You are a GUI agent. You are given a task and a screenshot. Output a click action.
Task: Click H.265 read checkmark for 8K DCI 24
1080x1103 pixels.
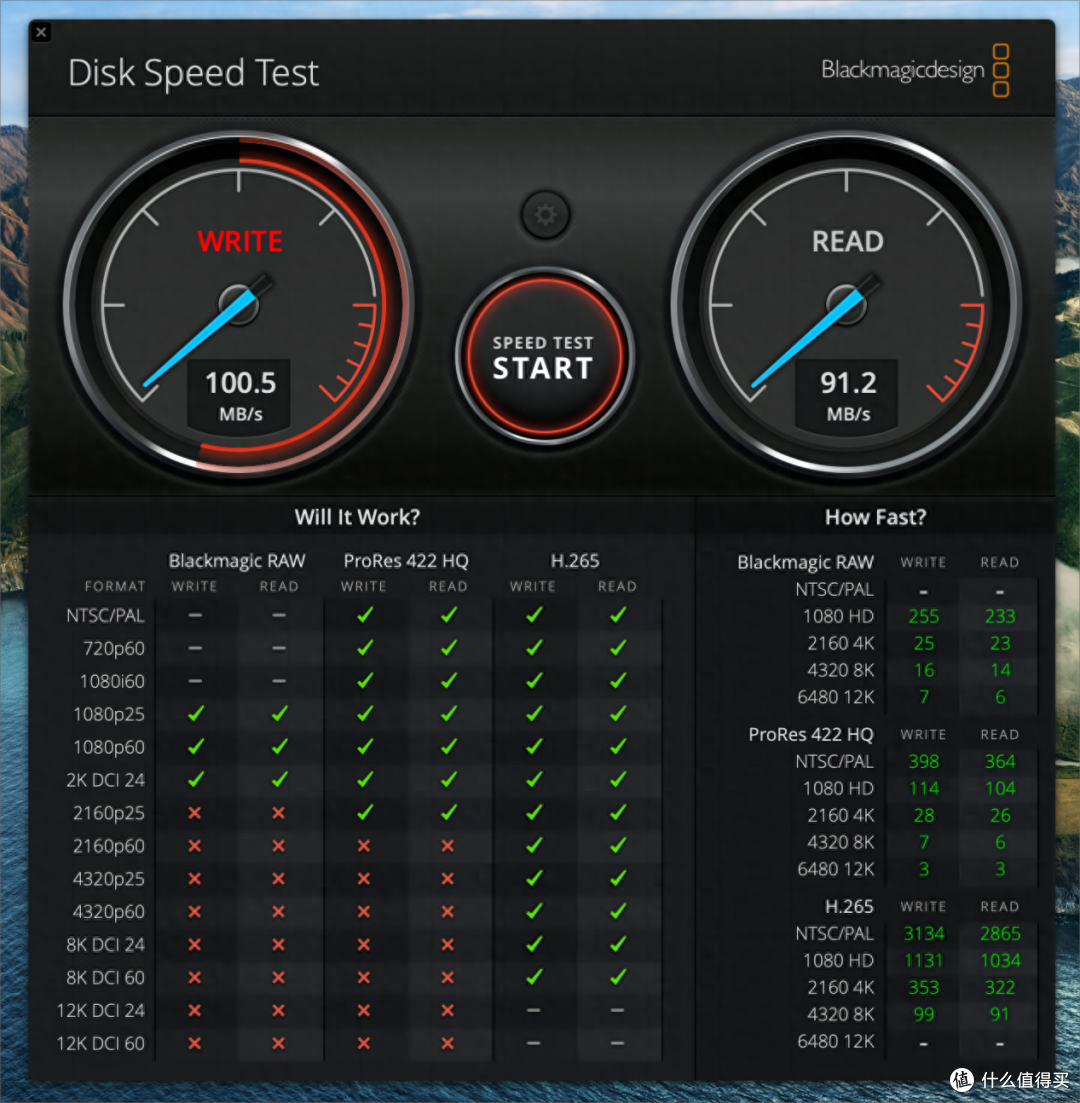point(618,943)
